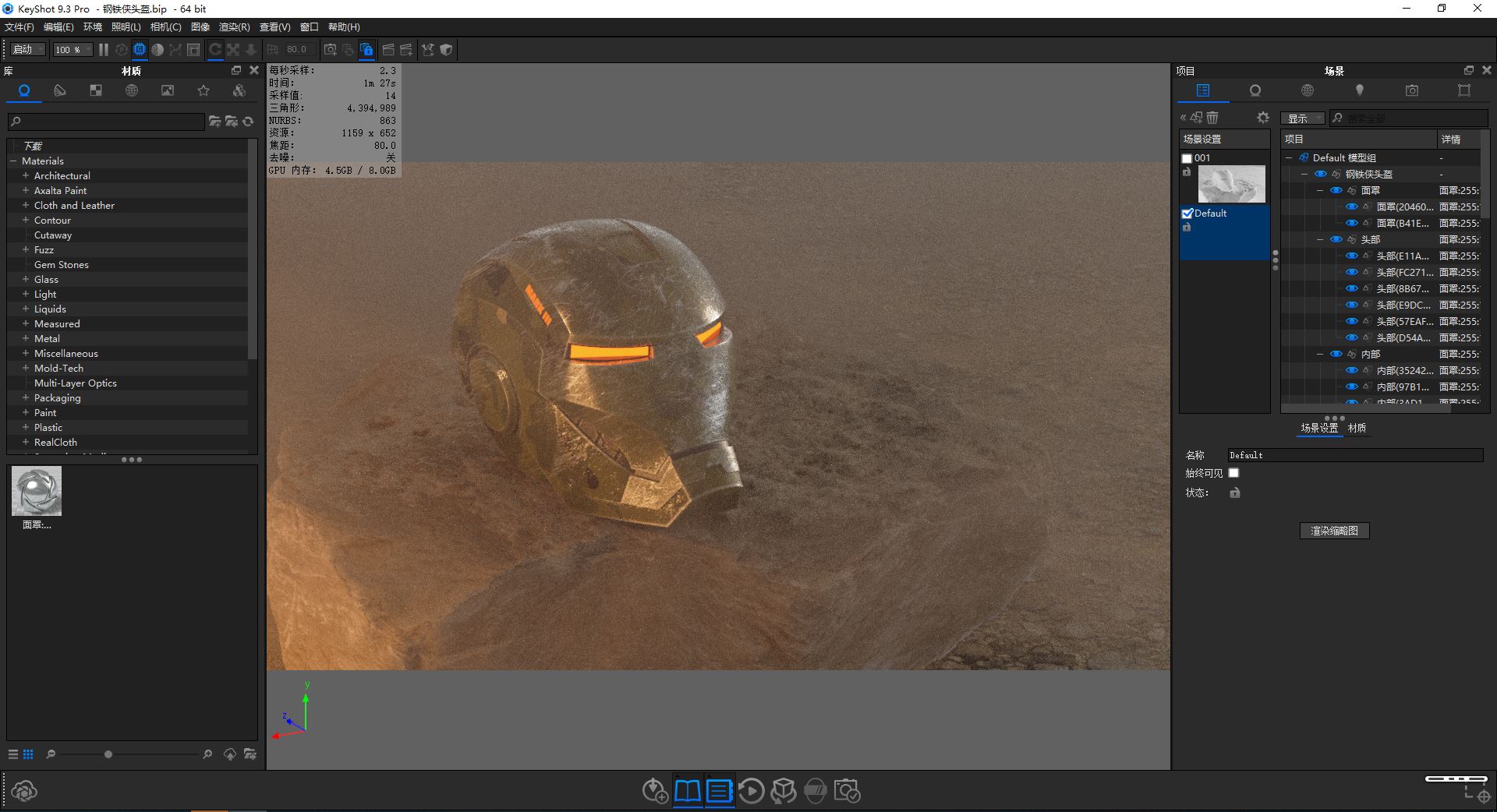The image size is (1497, 812).
Task: Open the 显示 filter dropdown
Action: pyautogui.click(x=1303, y=118)
